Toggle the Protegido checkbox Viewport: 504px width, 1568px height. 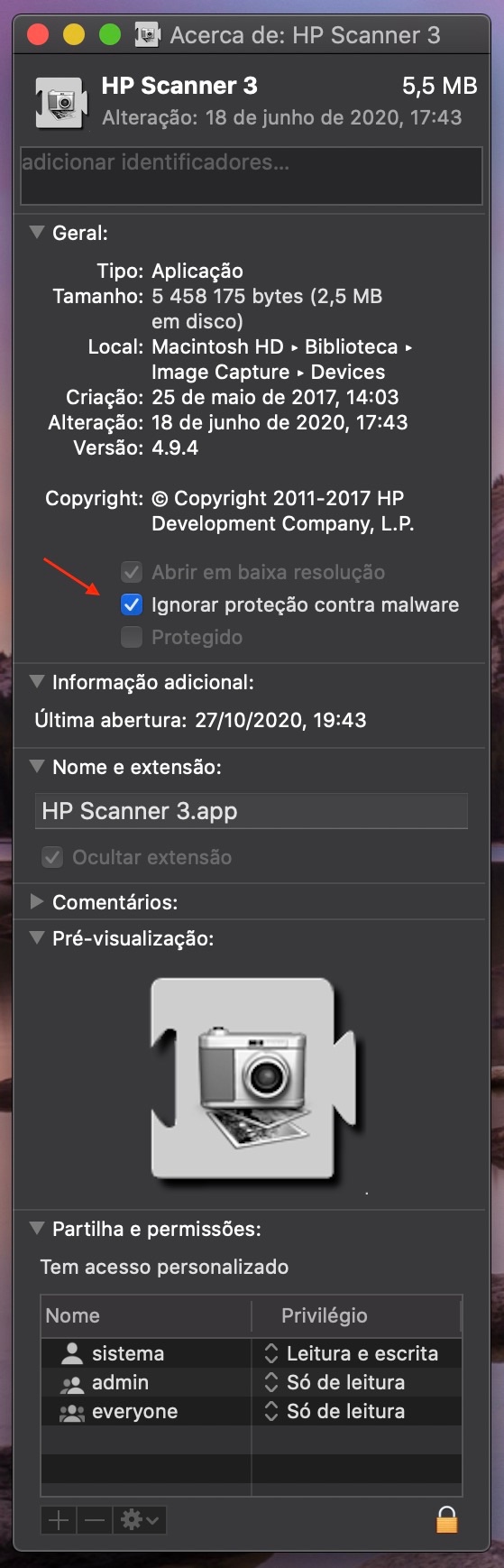click(132, 637)
